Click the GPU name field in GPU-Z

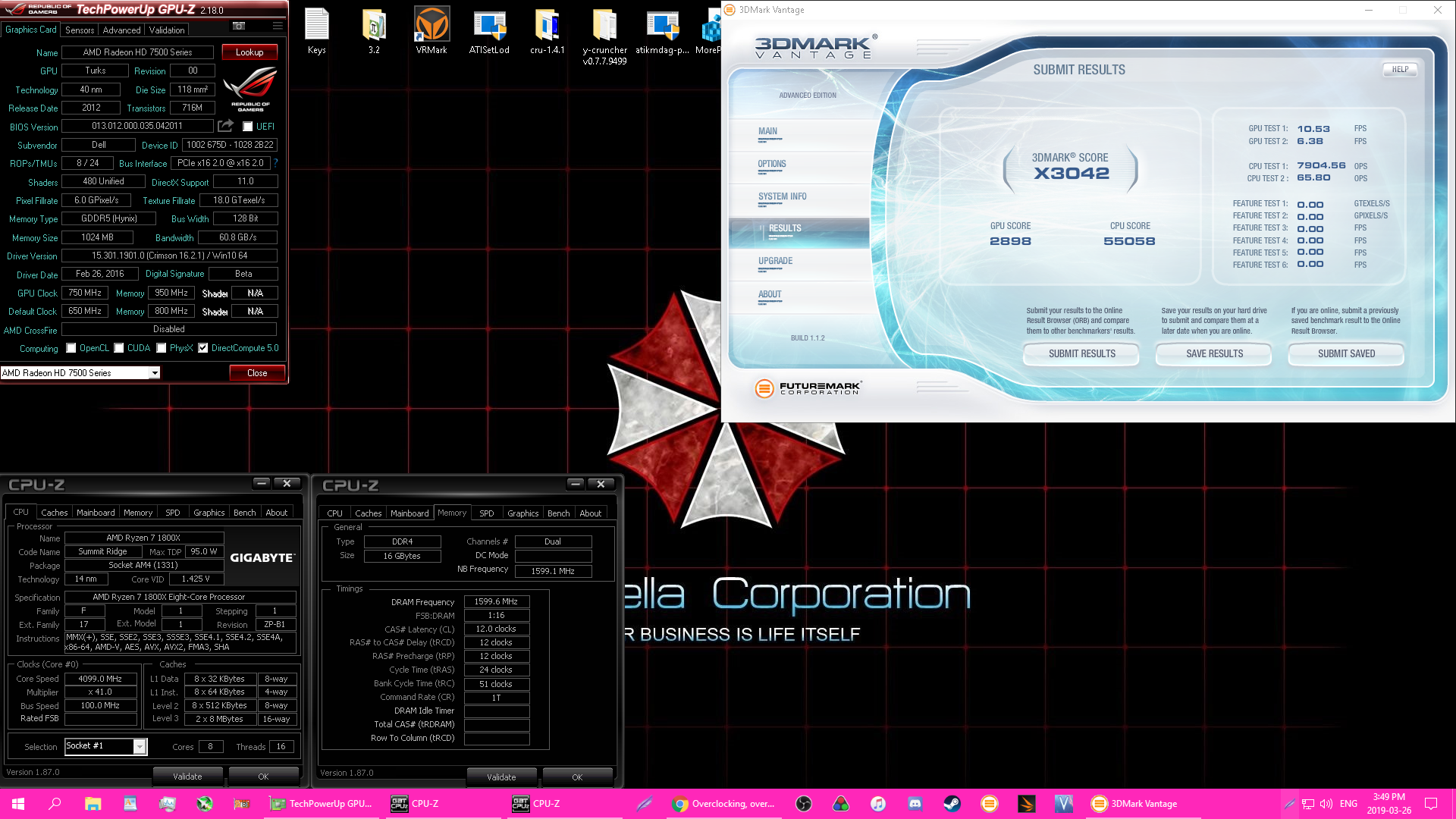137,52
